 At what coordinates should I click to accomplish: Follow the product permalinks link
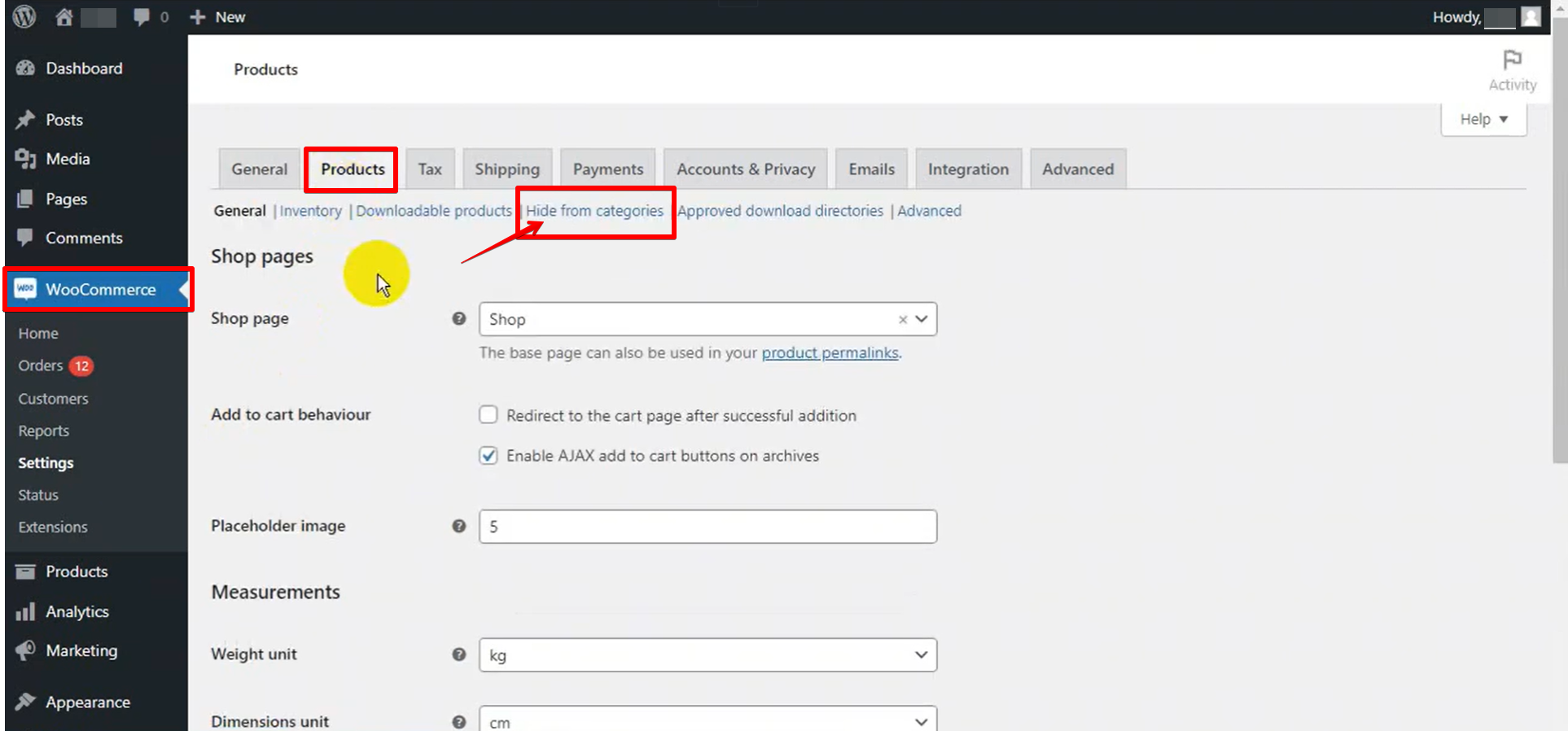(830, 353)
